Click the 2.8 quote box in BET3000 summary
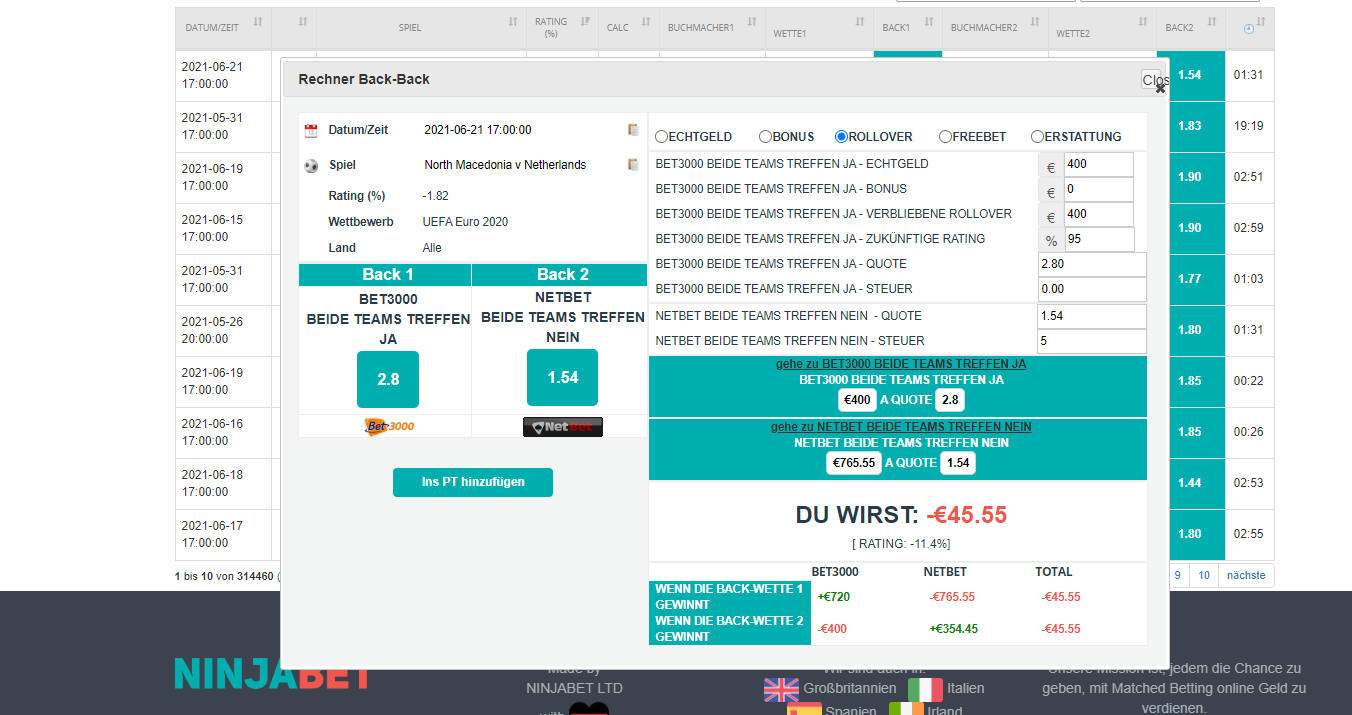The height and width of the screenshot is (715, 1352). 950,401
